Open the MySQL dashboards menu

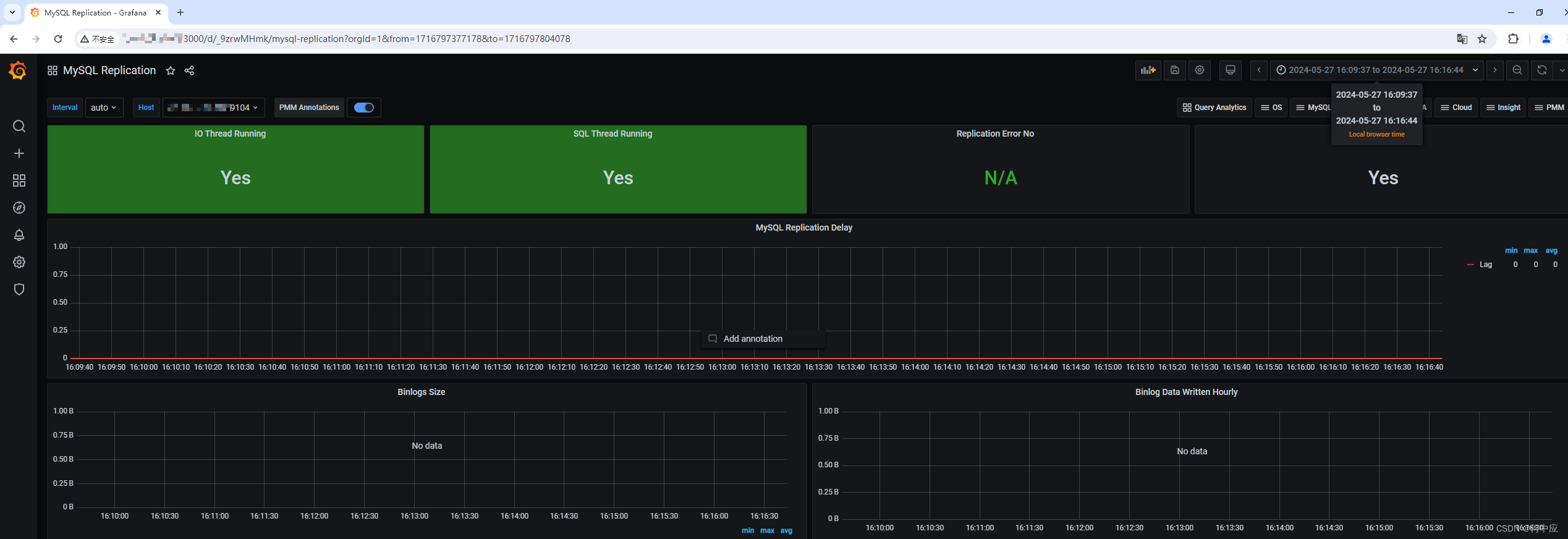click(x=1312, y=108)
